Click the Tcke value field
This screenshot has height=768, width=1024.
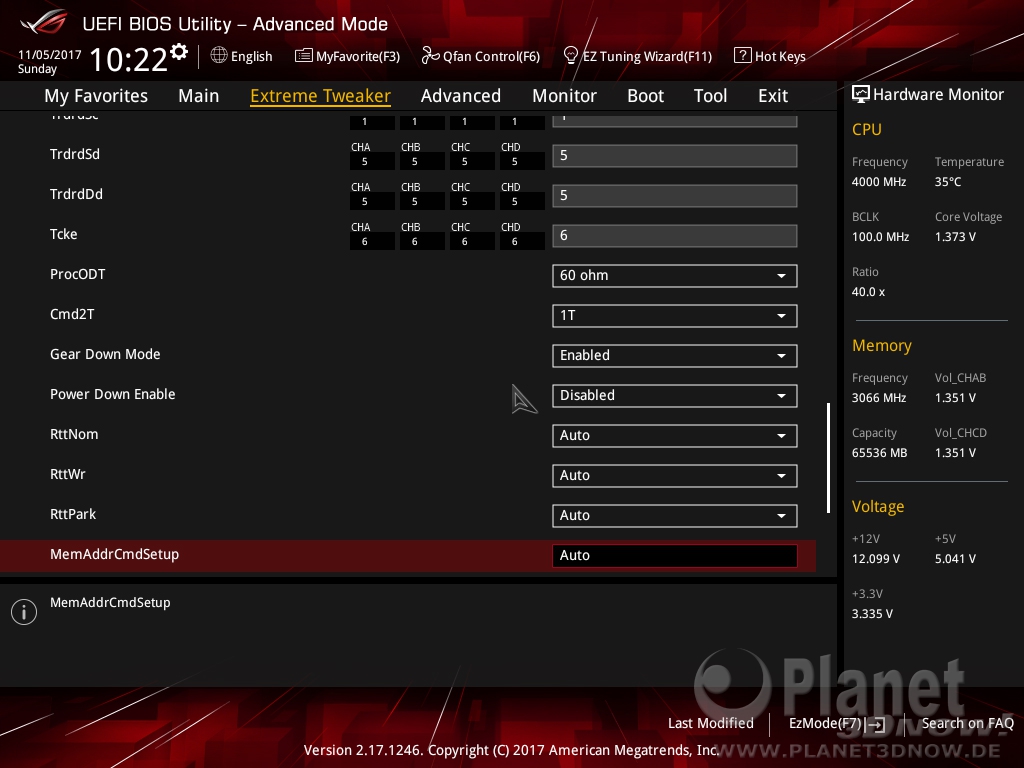[675, 236]
